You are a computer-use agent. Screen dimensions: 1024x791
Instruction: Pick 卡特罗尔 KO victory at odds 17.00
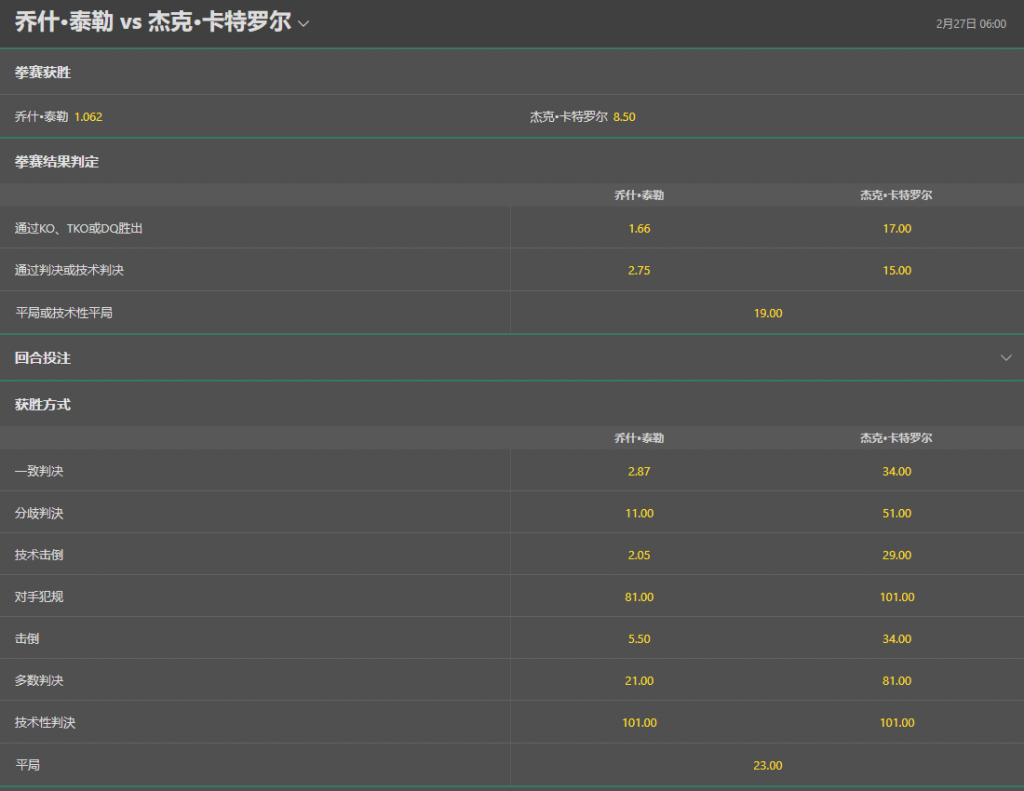click(896, 228)
